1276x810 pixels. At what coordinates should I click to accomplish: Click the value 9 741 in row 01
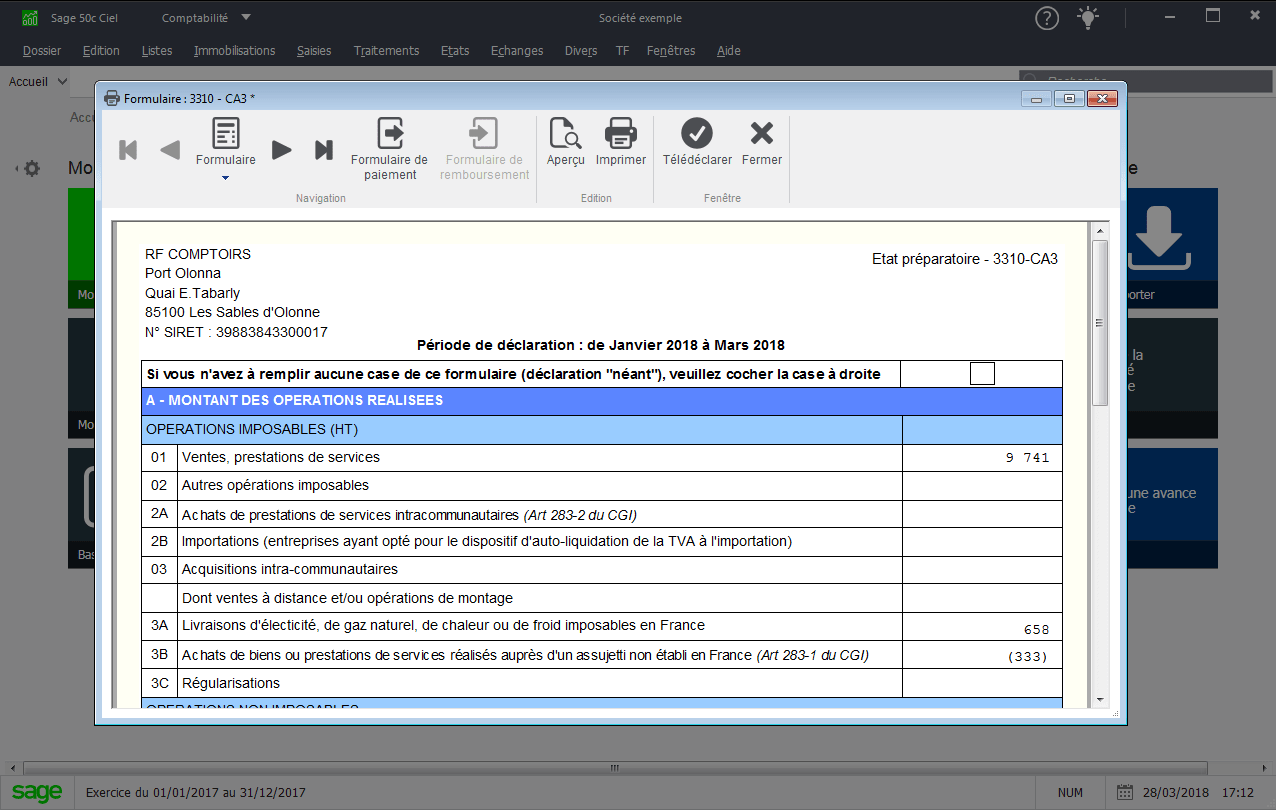pos(1028,458)
